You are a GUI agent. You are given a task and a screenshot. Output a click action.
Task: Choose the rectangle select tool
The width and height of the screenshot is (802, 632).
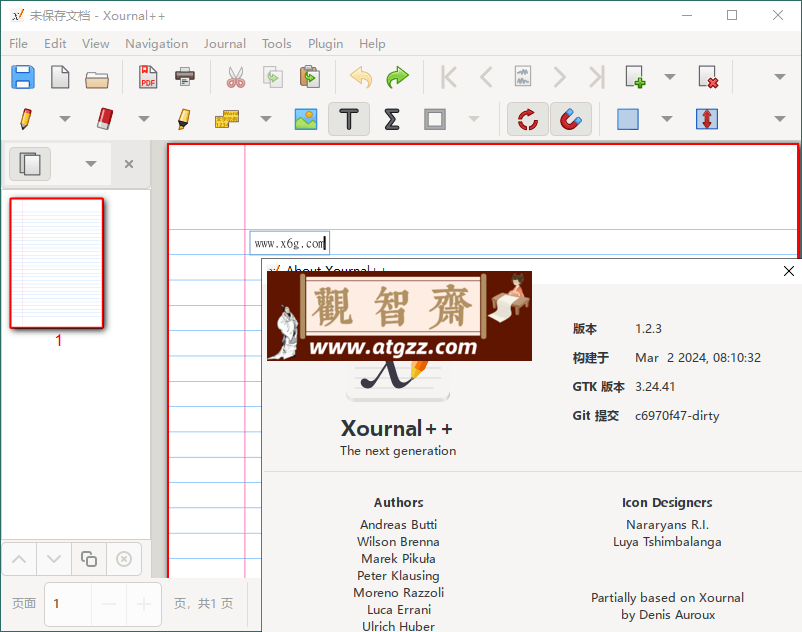pos(435,119)
